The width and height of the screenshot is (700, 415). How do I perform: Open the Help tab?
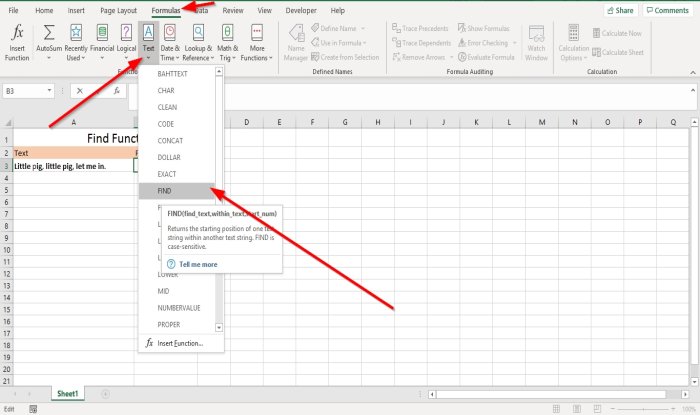click(x=338, y=10)
